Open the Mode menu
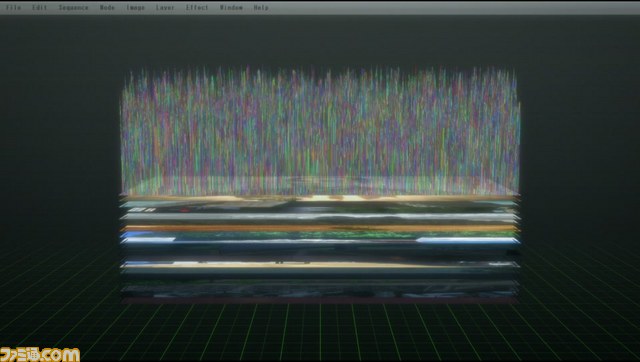 click(x=107, y=7)
